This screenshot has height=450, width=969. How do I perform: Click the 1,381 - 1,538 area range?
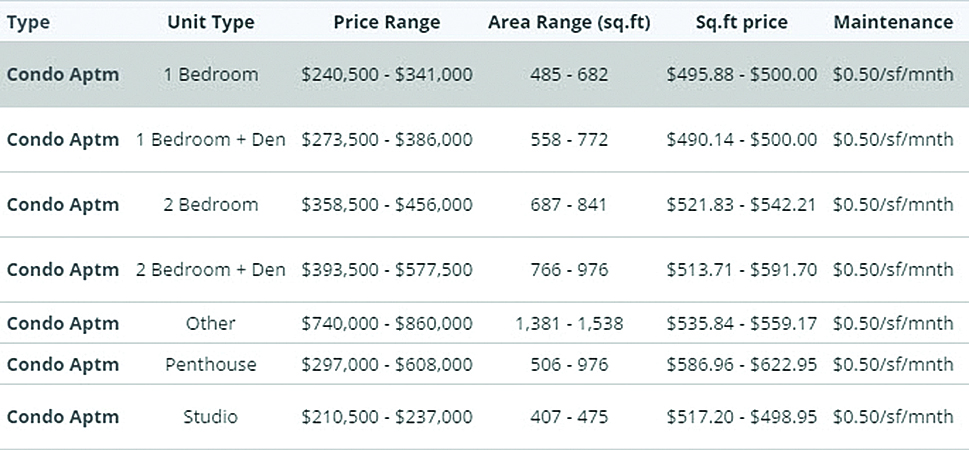[x=569, y=323]
